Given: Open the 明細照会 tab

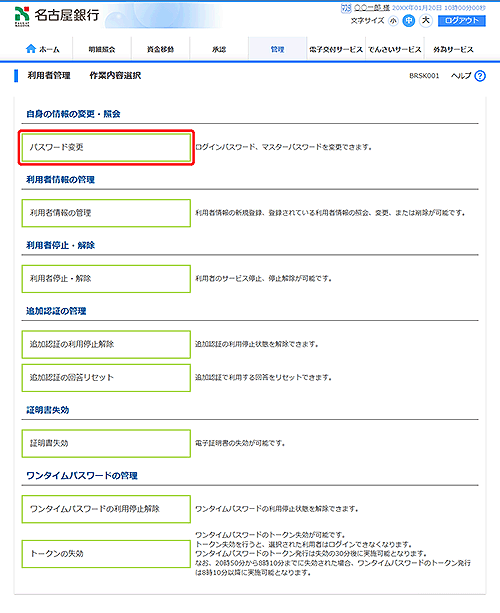Looking at the screenshot, I should coord(102,49).
